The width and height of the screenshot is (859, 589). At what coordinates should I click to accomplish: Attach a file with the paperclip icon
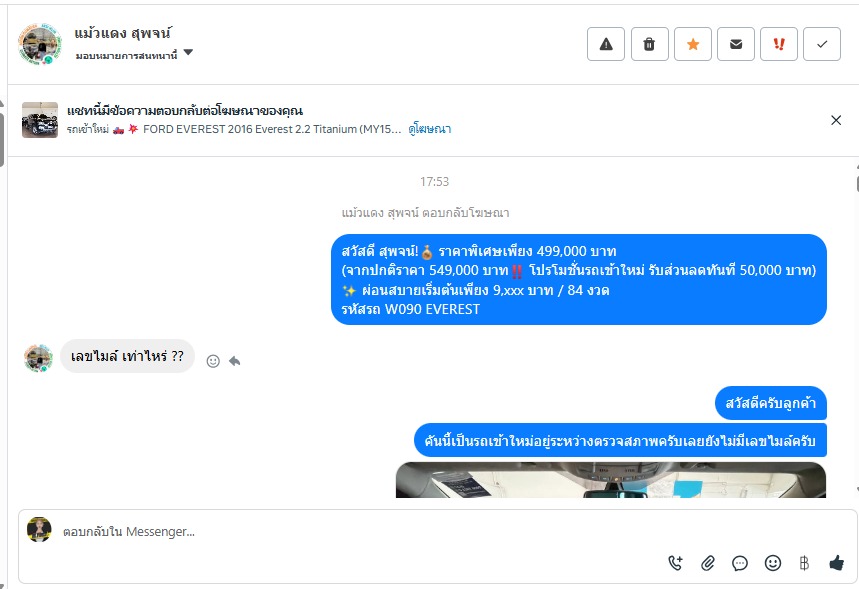pyautogui.click(x=708, y=563)
